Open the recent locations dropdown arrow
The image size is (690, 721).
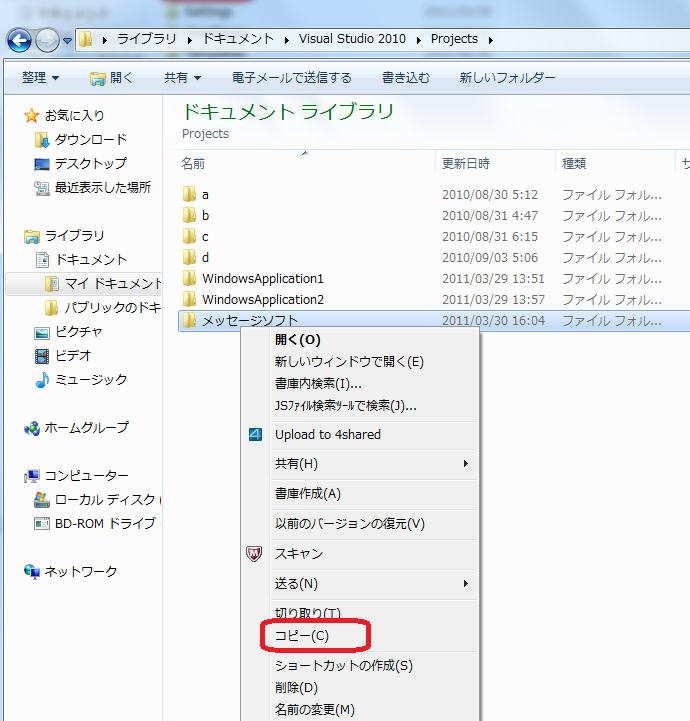[68, 41]
